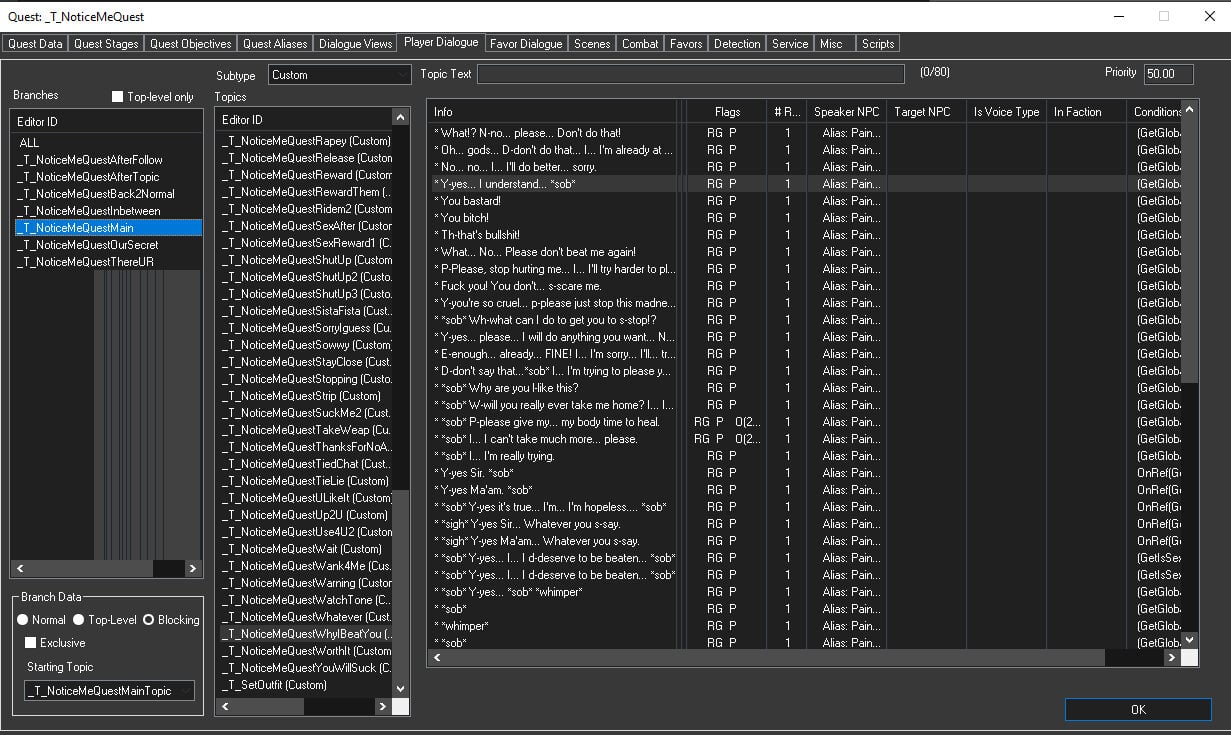
Task: Click Topics list scroll down arrow
Action: [401, 689]
